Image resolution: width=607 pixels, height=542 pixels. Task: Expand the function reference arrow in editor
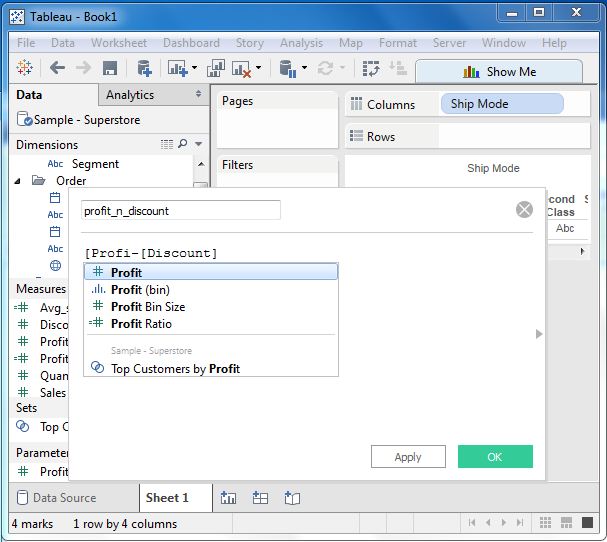tap(539, 334)
